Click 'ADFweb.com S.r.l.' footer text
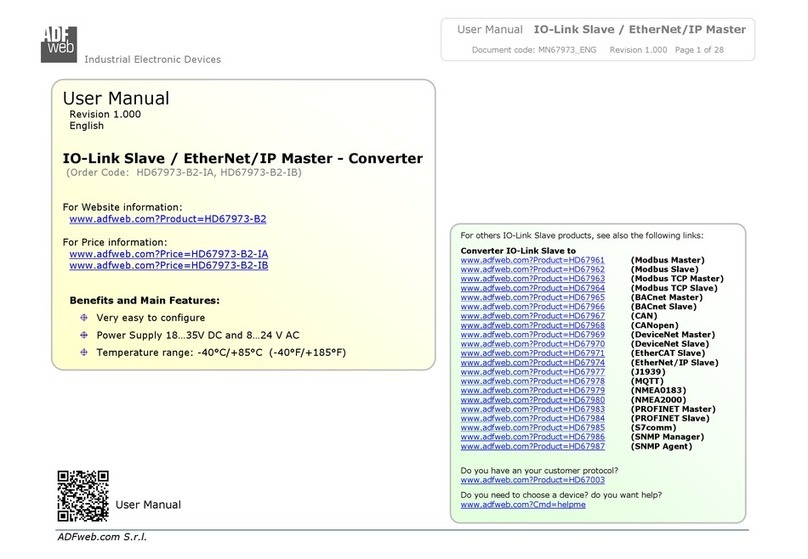 click(x=102, y=537)
